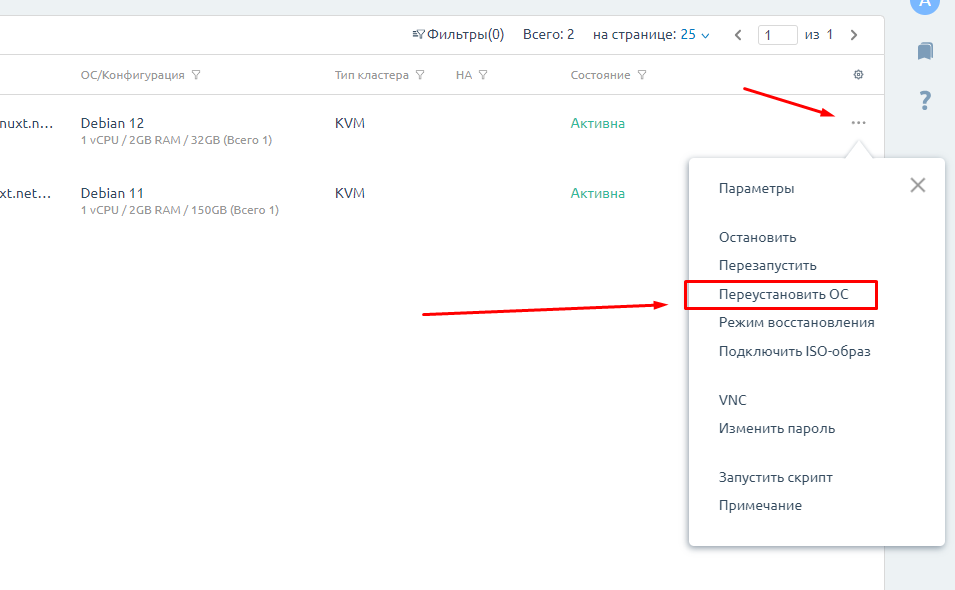Image resolution: width=955 pixels, height=590 pixels.
Task: Filter by the ОС/Конфигурация column
Action: [x=196, y=75]
